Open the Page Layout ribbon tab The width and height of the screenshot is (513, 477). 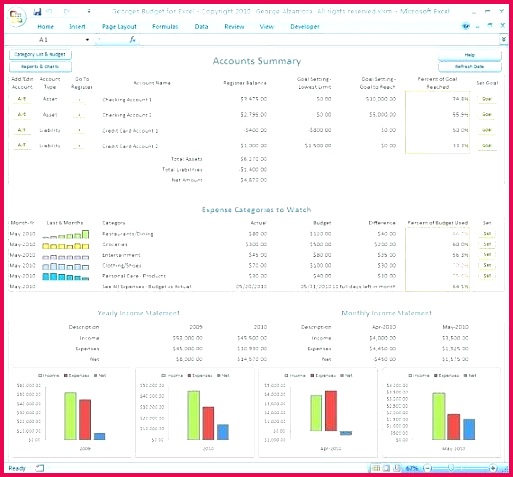(x=119, y=27)
